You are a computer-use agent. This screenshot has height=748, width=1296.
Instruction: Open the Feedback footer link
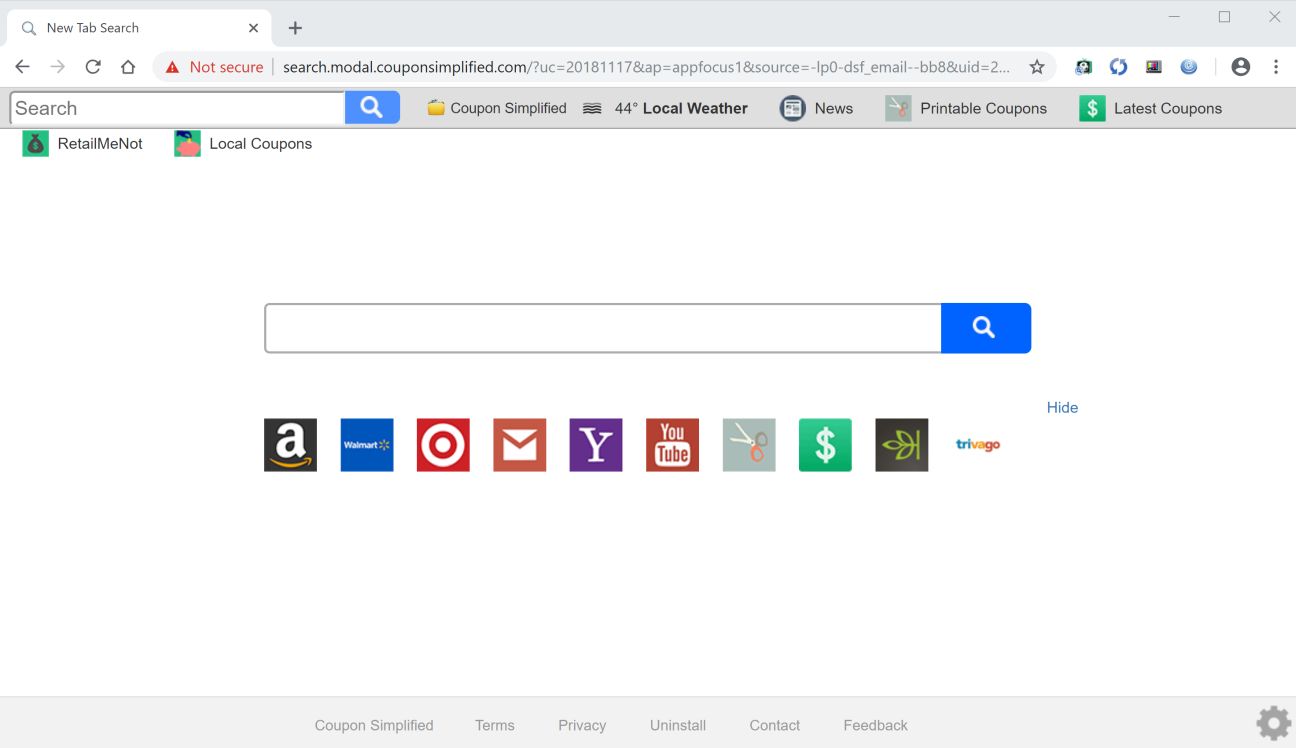point(875,725)
